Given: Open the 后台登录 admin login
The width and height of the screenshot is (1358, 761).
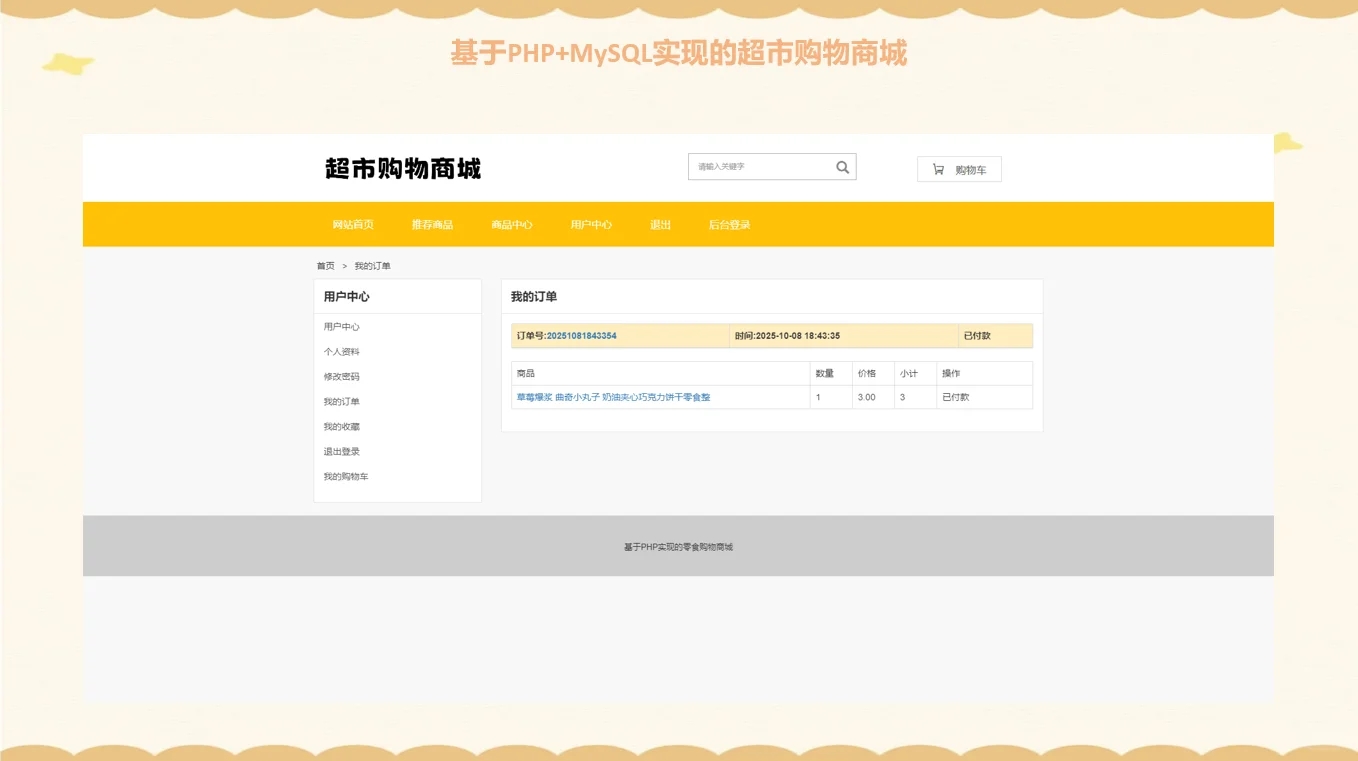Looking at the screenshot, I should pos(729,224).
